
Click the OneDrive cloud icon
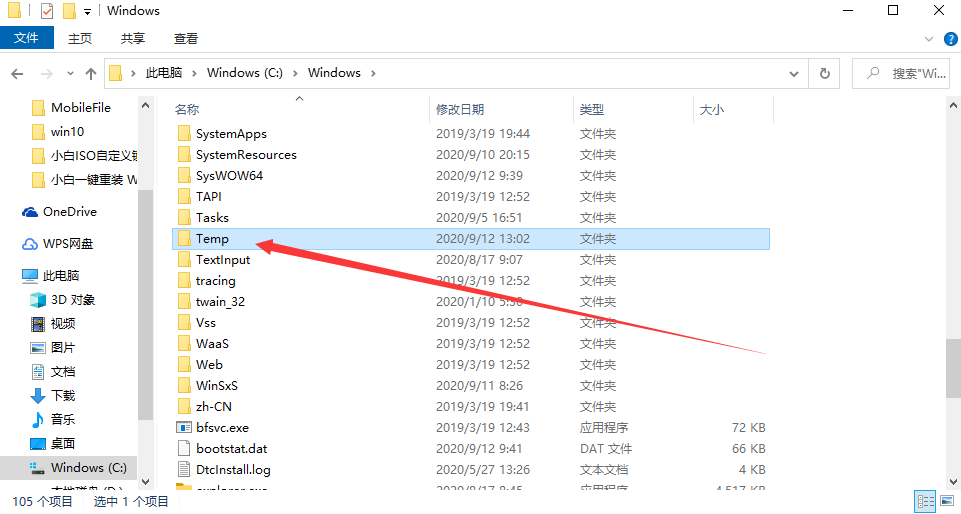(30, 212)
